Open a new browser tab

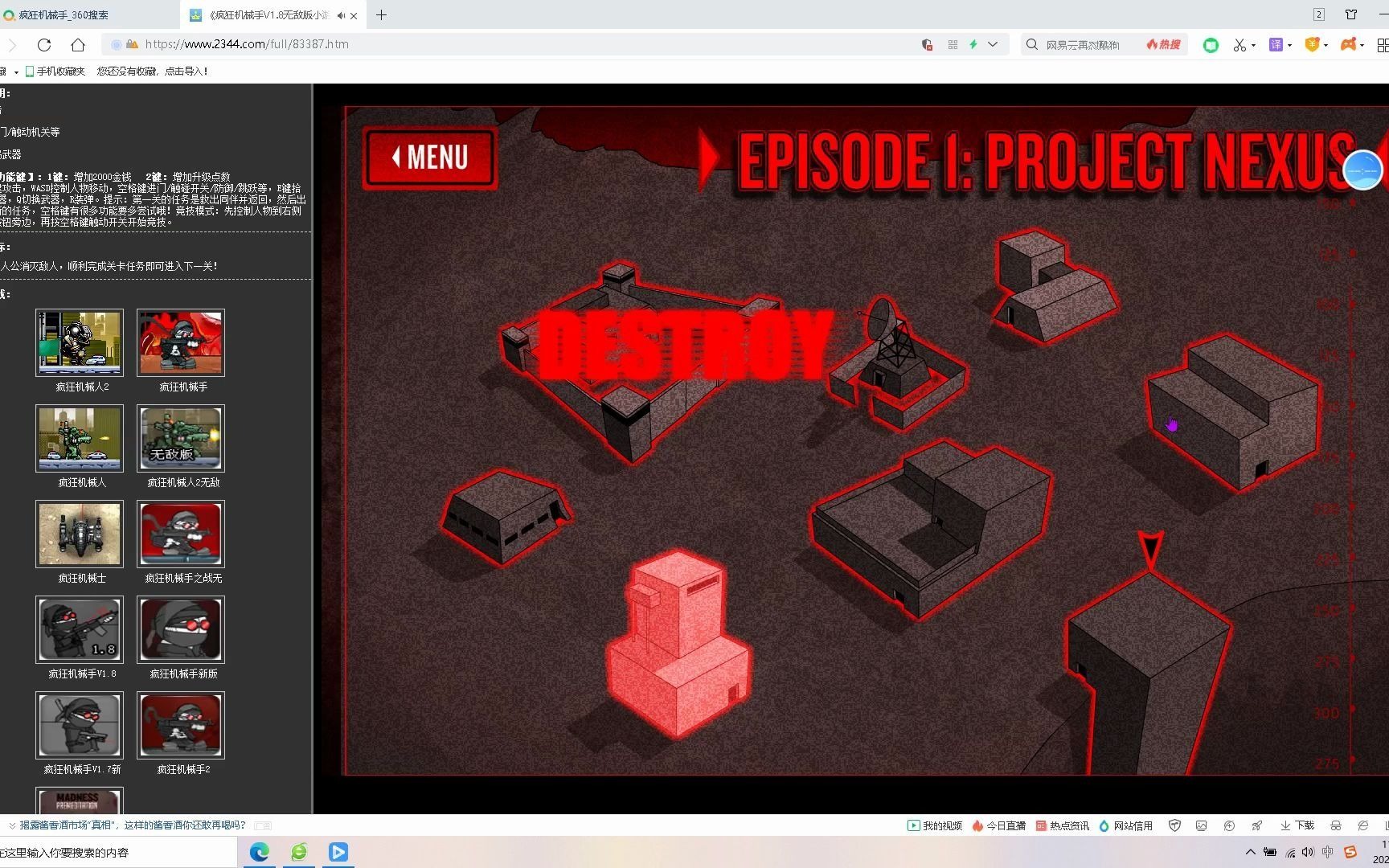(x=381, y=15)
